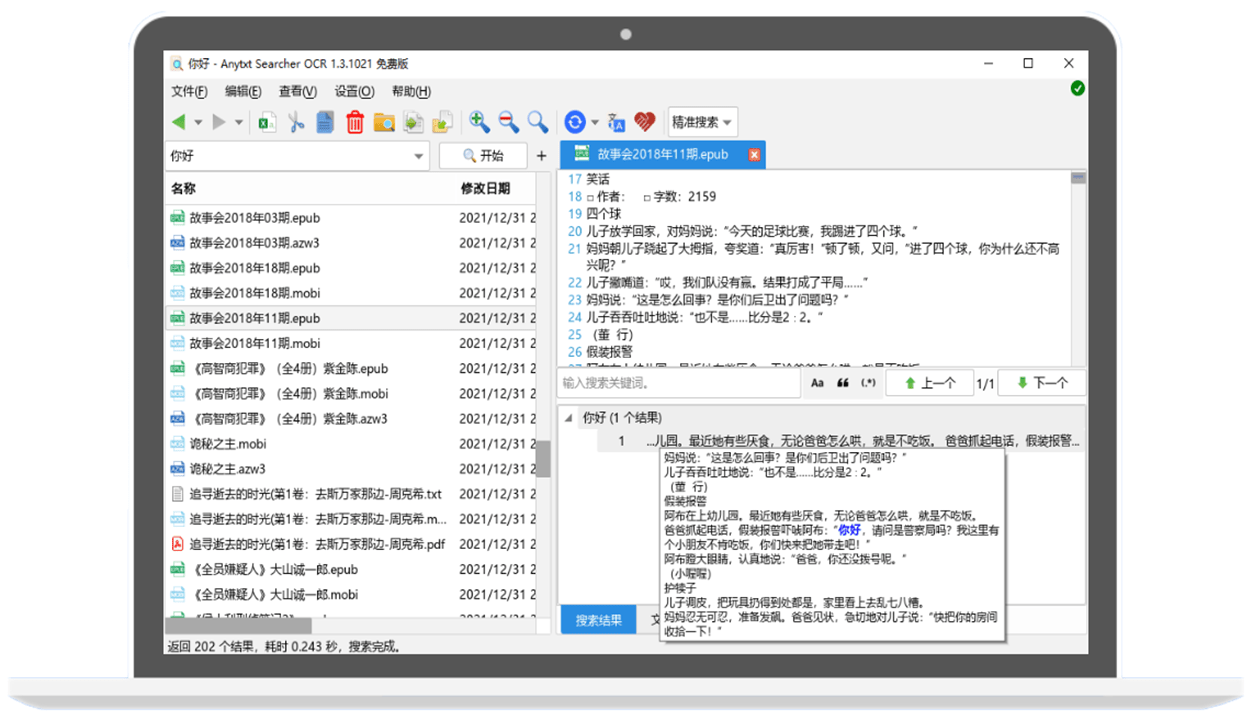Expand the 你好 search history dropdown
Viewport: 1253px width, 720px height.
pyautogui.click(x=421, y=155)
